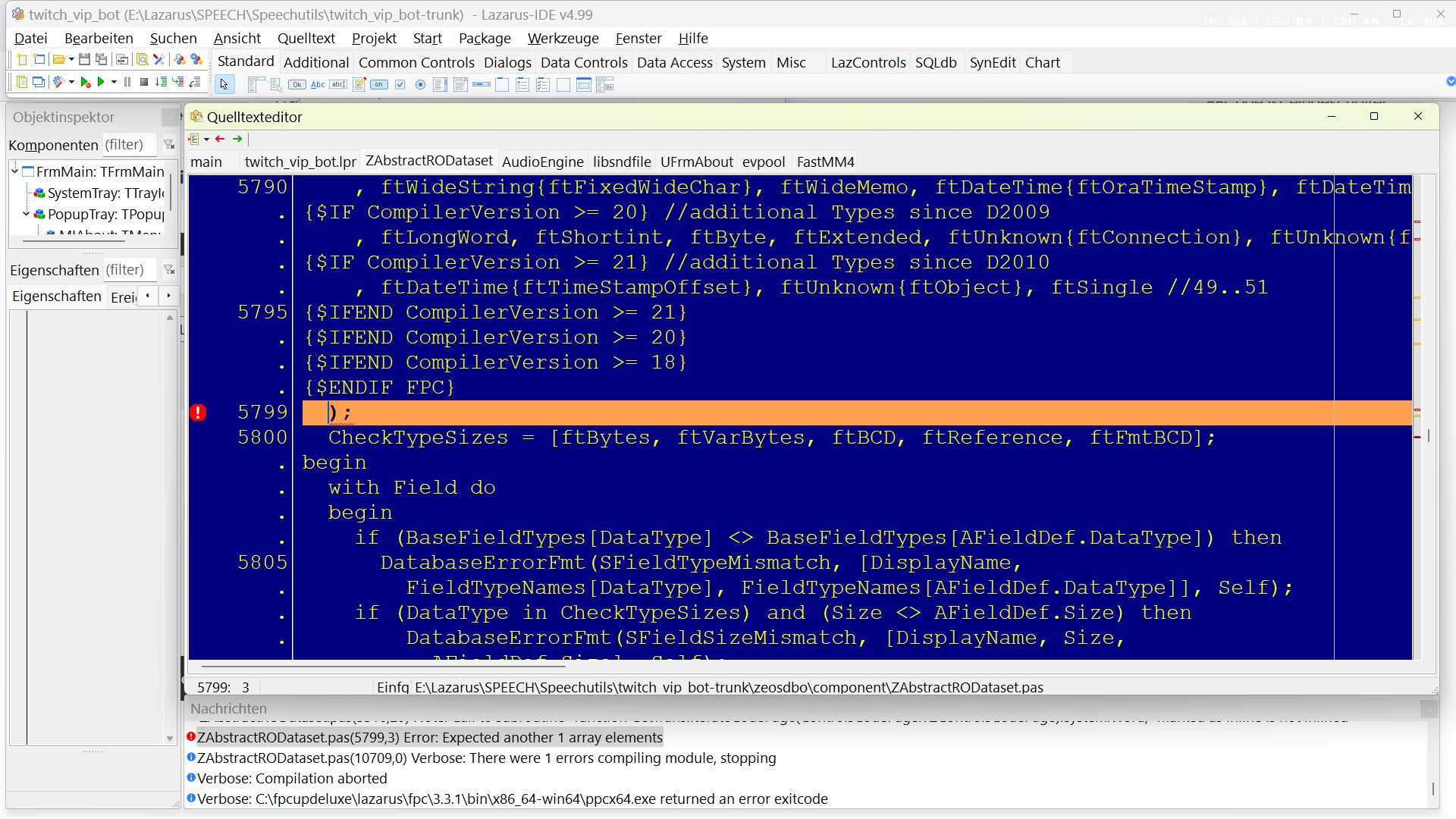This screenshot has width=1456, height=819.
Task: Select the TCheckBox palette component
Action: (400, 85)
